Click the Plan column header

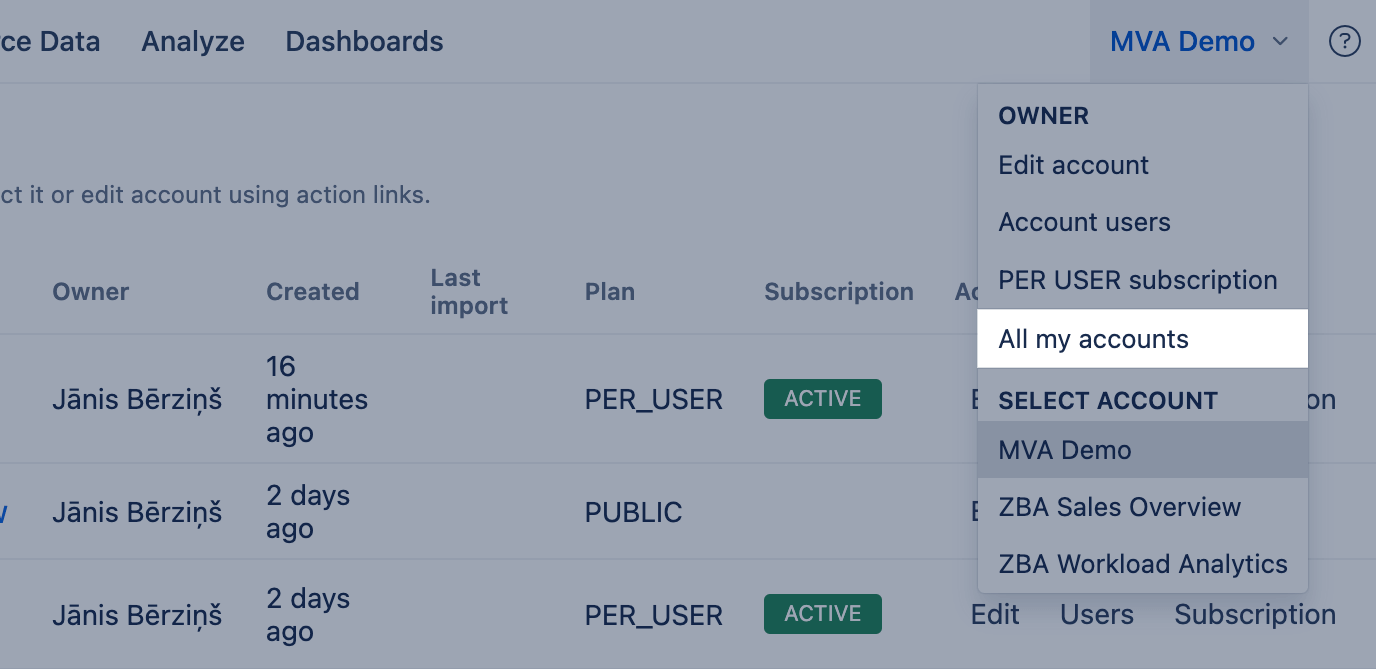[x=609, y=292]
